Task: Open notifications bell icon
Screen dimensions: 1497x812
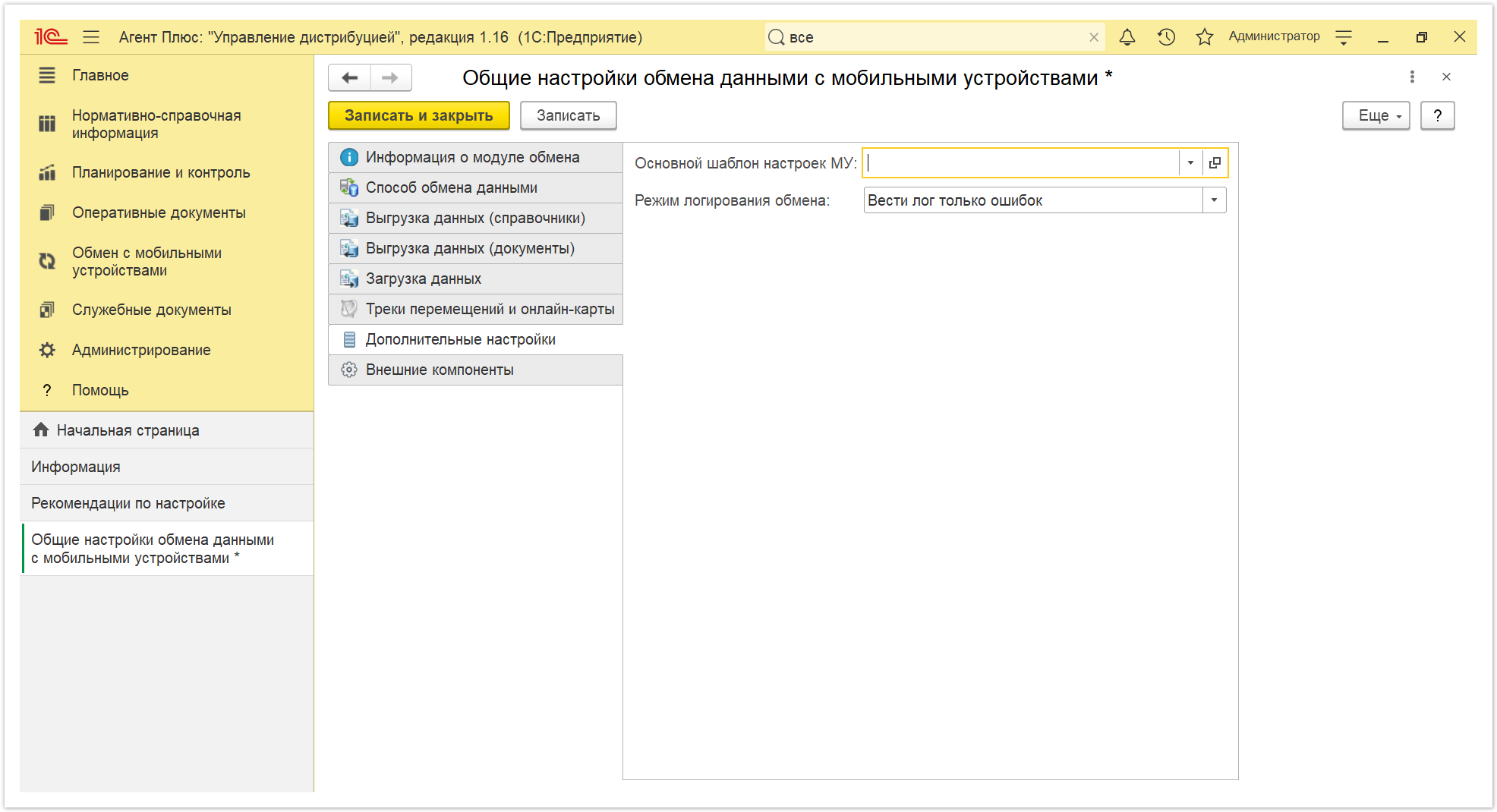Action: [x=1127, y=36]
